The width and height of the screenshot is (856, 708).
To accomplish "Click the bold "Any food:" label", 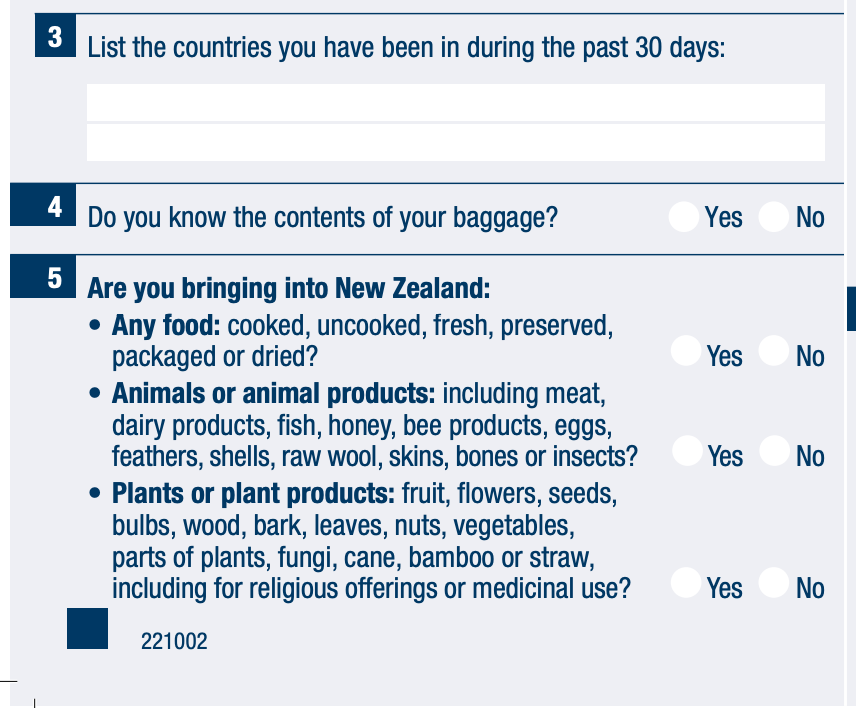I will [166, 325].
